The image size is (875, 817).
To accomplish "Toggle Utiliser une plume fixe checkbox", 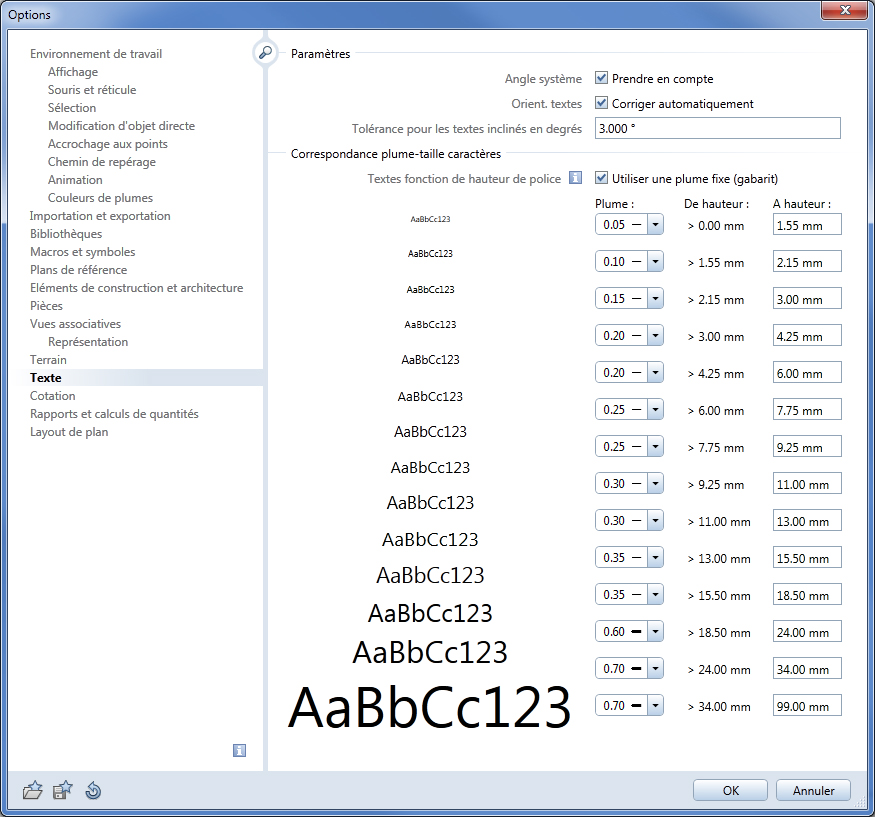I will pos(601,178).
